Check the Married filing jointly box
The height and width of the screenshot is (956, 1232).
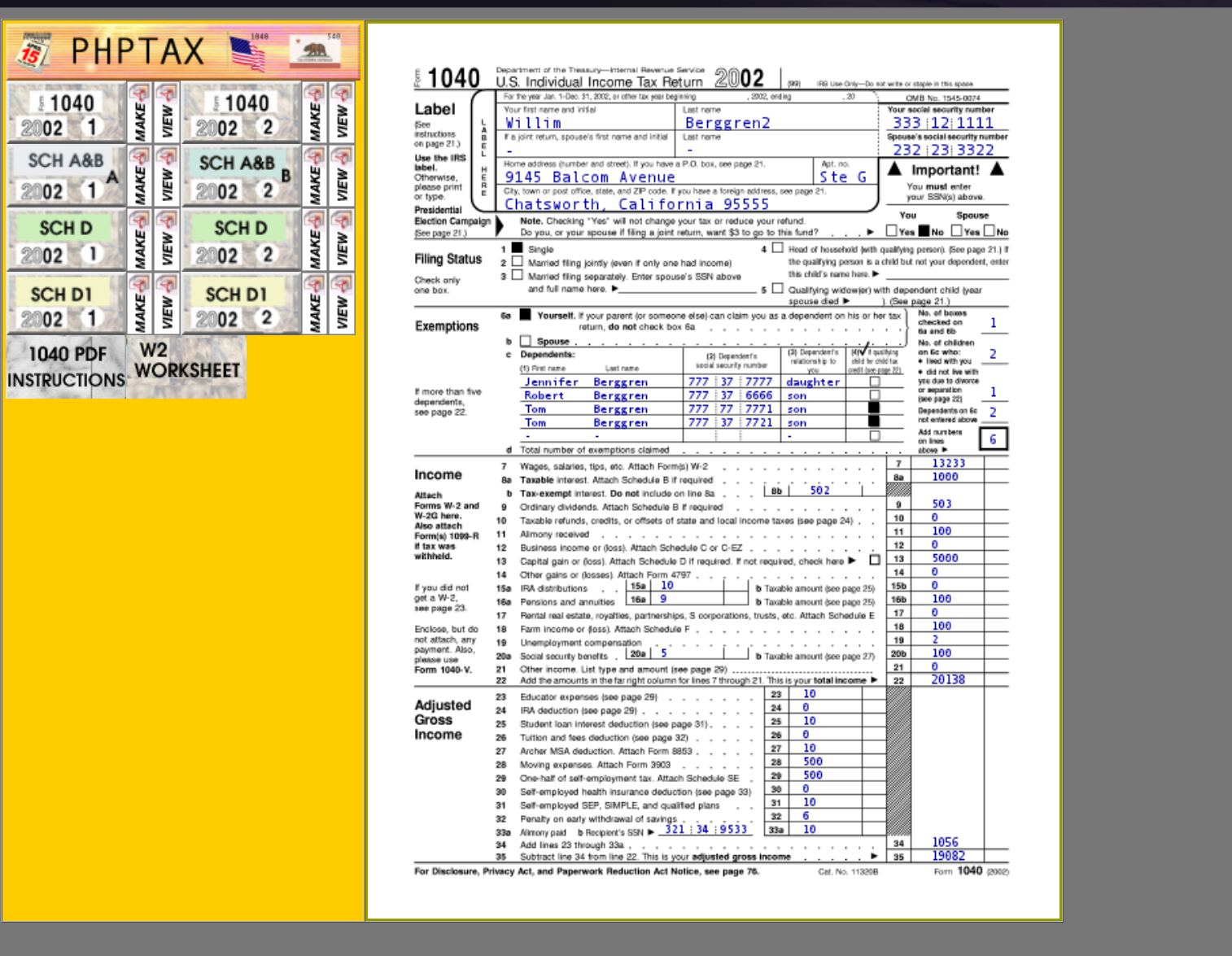(517, 262)
